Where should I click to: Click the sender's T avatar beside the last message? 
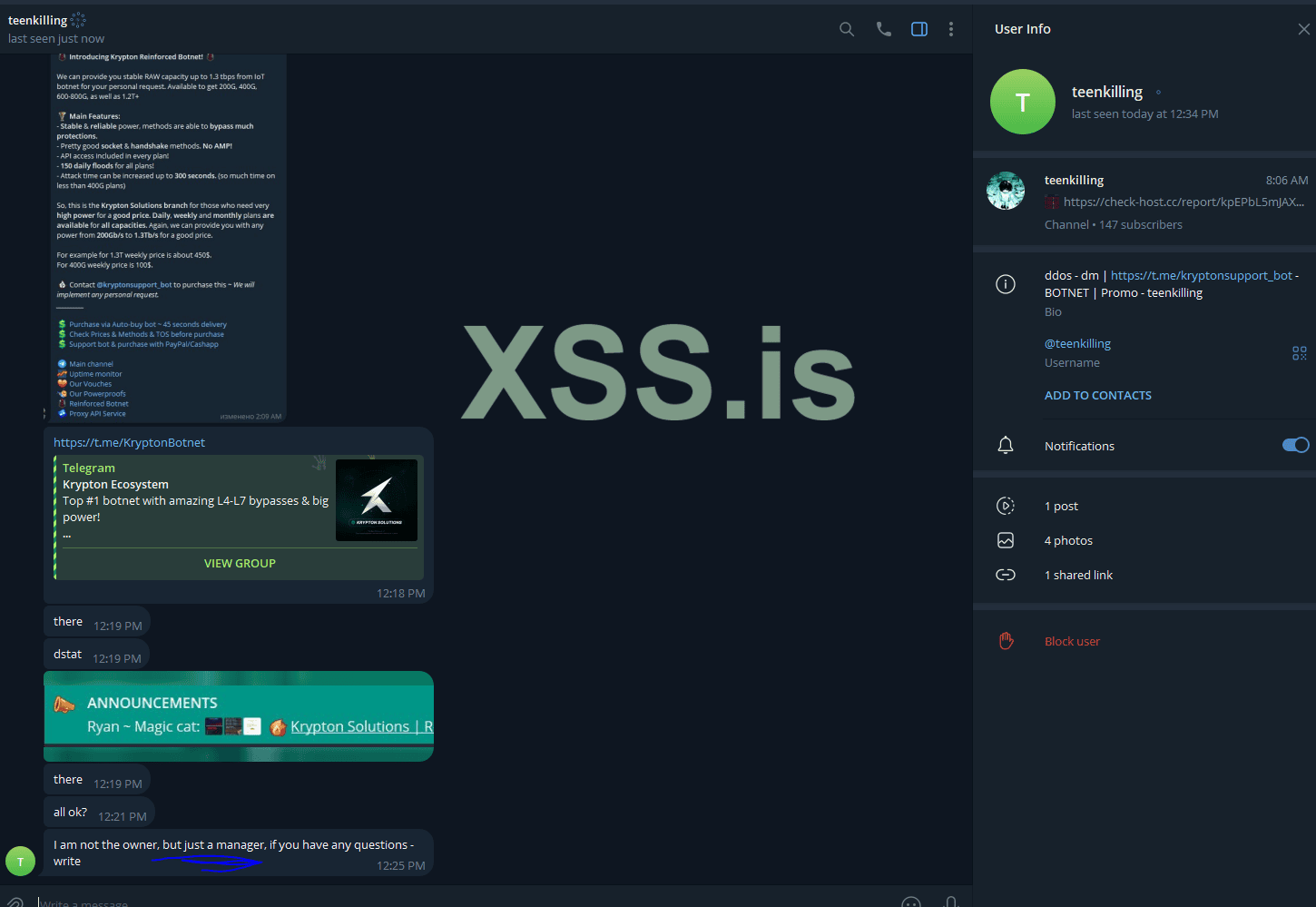(x=20, y=861)
